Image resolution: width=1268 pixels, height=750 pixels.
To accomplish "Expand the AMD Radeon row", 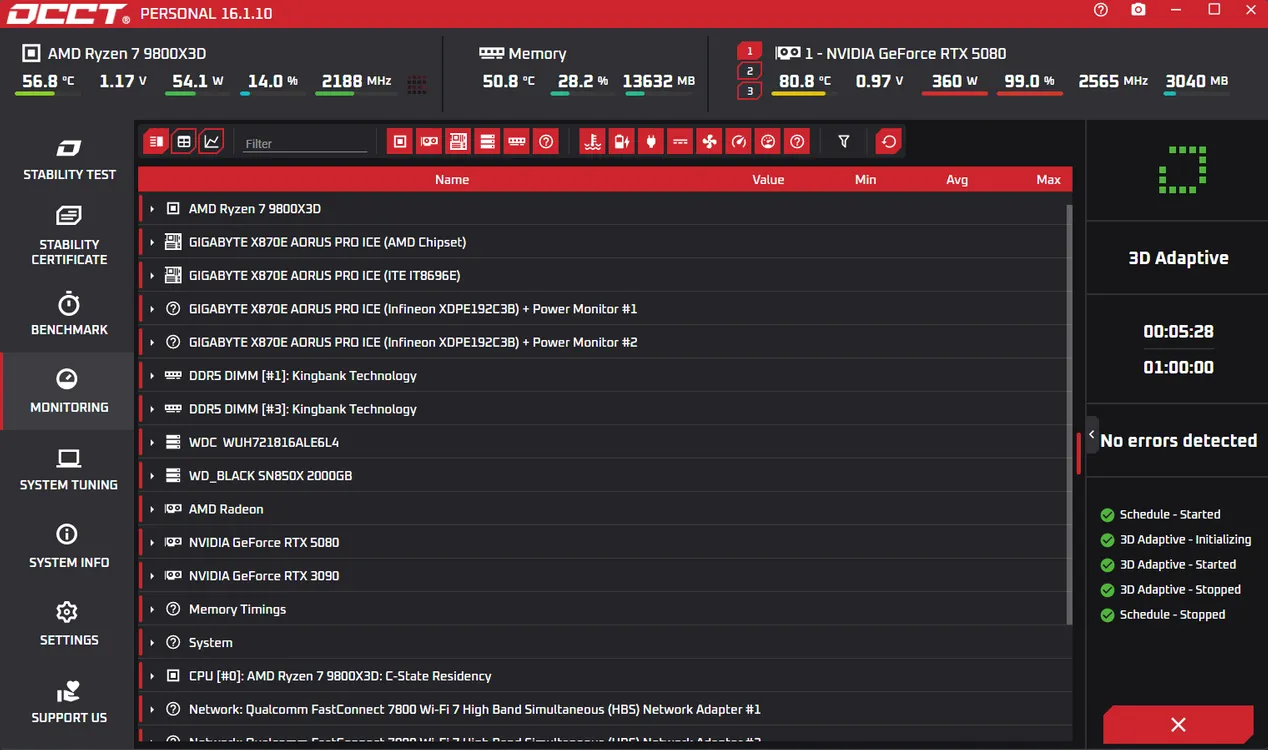I will [152, 509].
